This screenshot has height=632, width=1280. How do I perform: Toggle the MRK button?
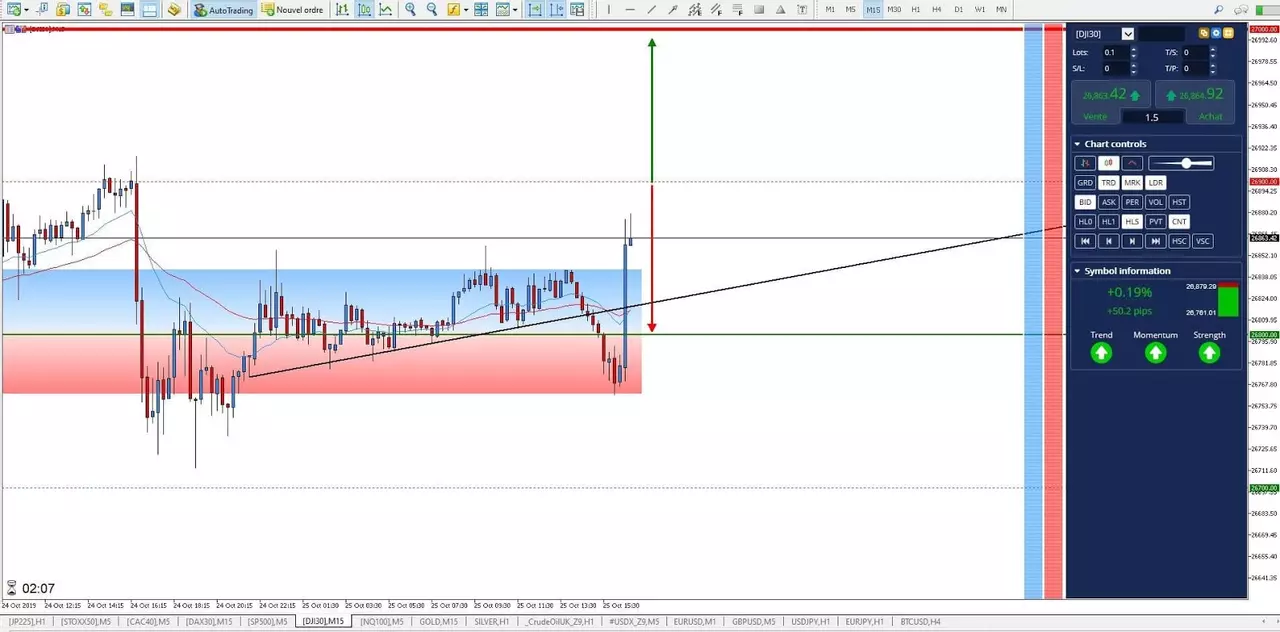[1132, 183]
